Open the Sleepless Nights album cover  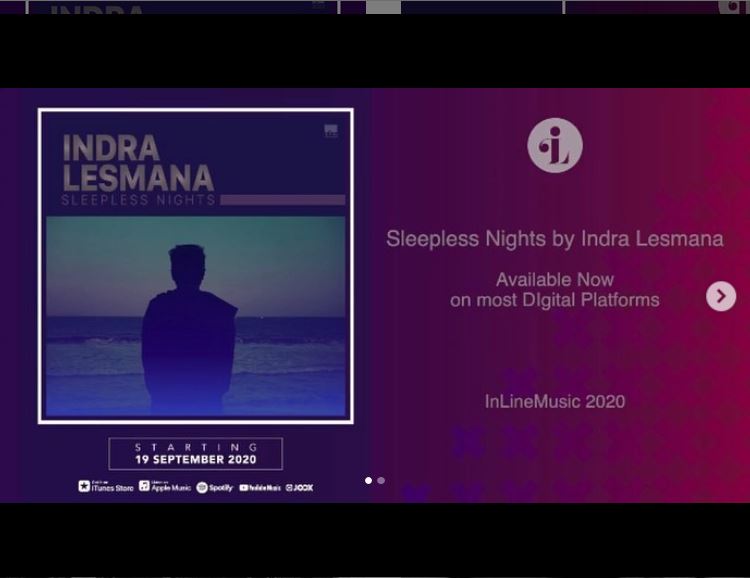pos(196,266)
